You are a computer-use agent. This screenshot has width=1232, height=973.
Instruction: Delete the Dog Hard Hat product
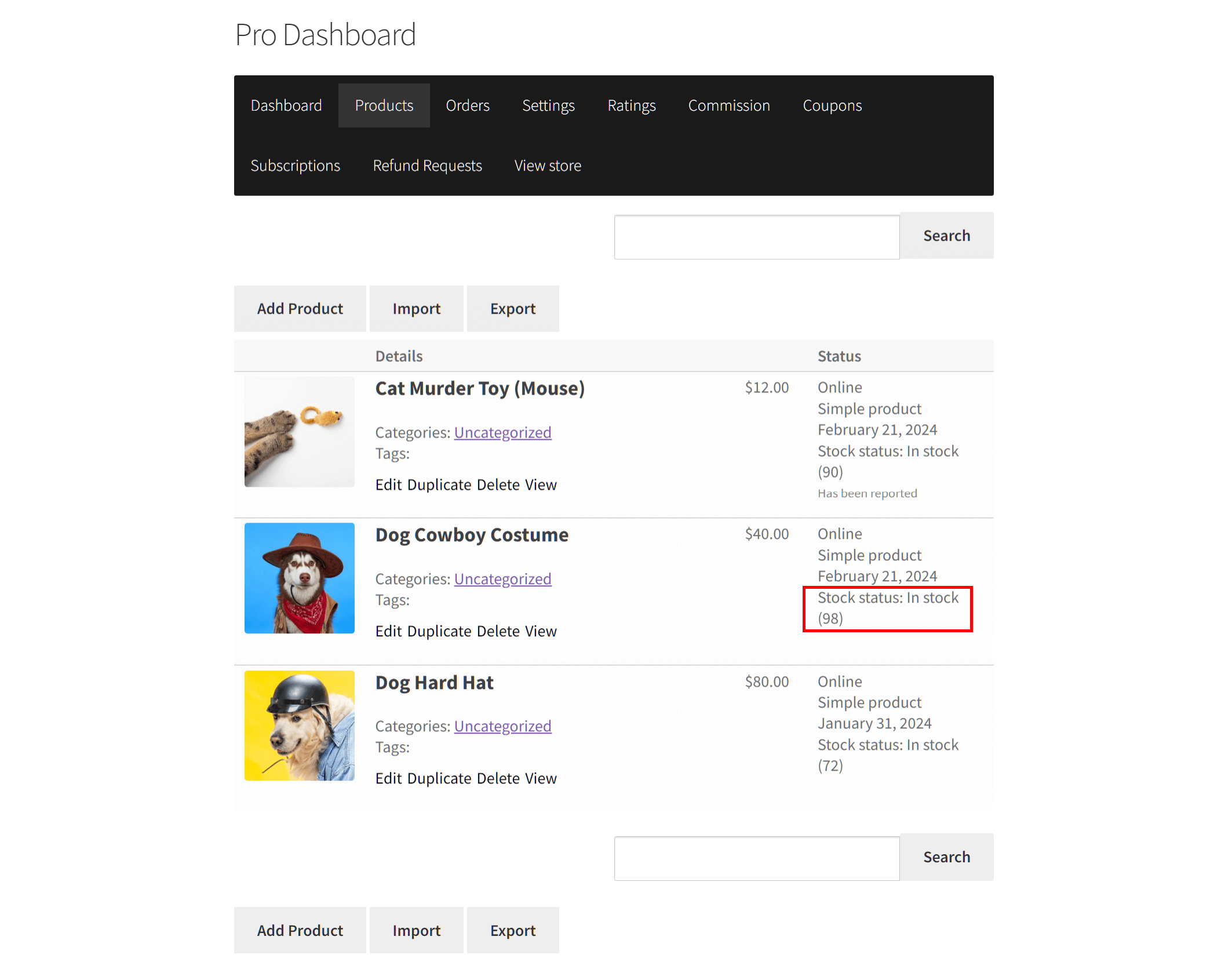tap(498, 778)
